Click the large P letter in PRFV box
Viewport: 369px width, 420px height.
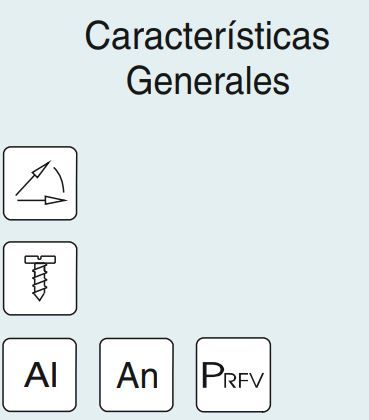211,375
